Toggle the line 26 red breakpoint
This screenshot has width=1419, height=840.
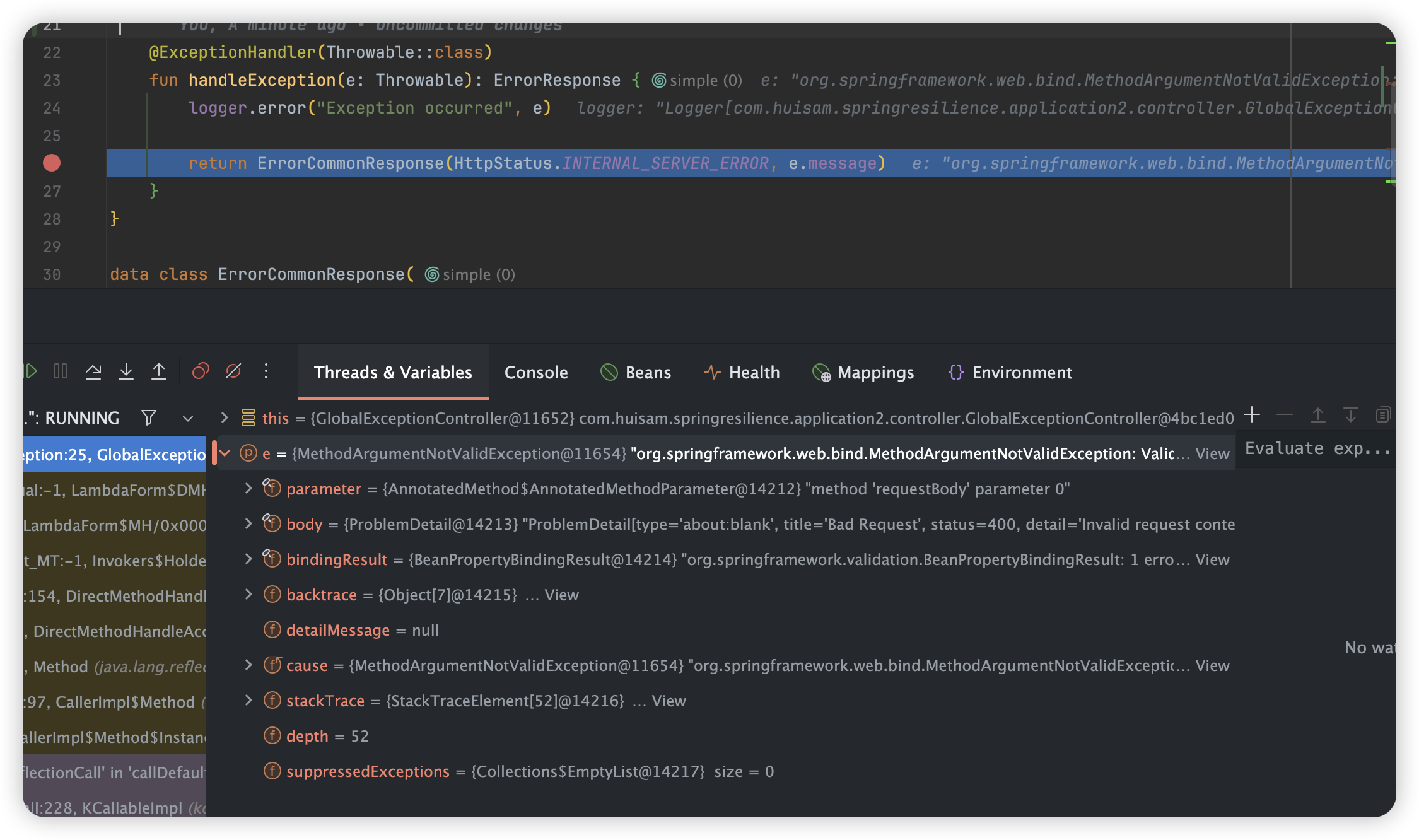52,163
